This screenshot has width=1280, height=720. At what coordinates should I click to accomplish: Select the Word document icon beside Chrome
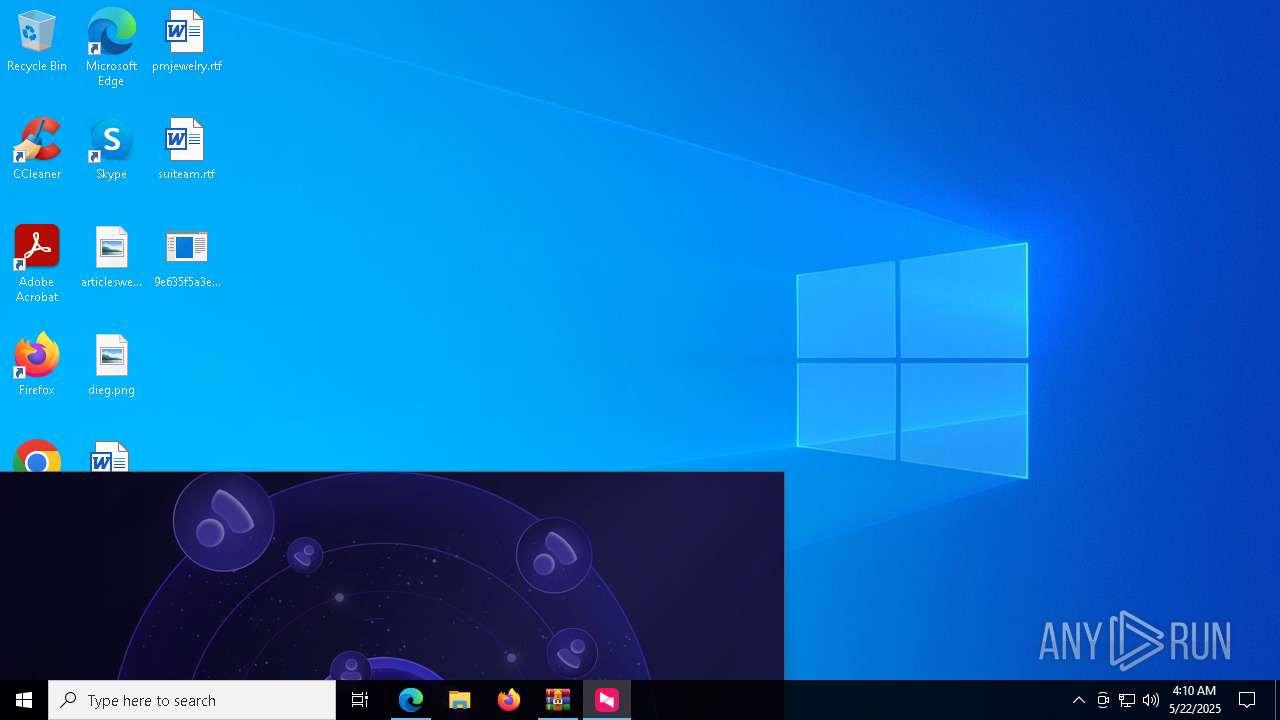tap(110, 456)
